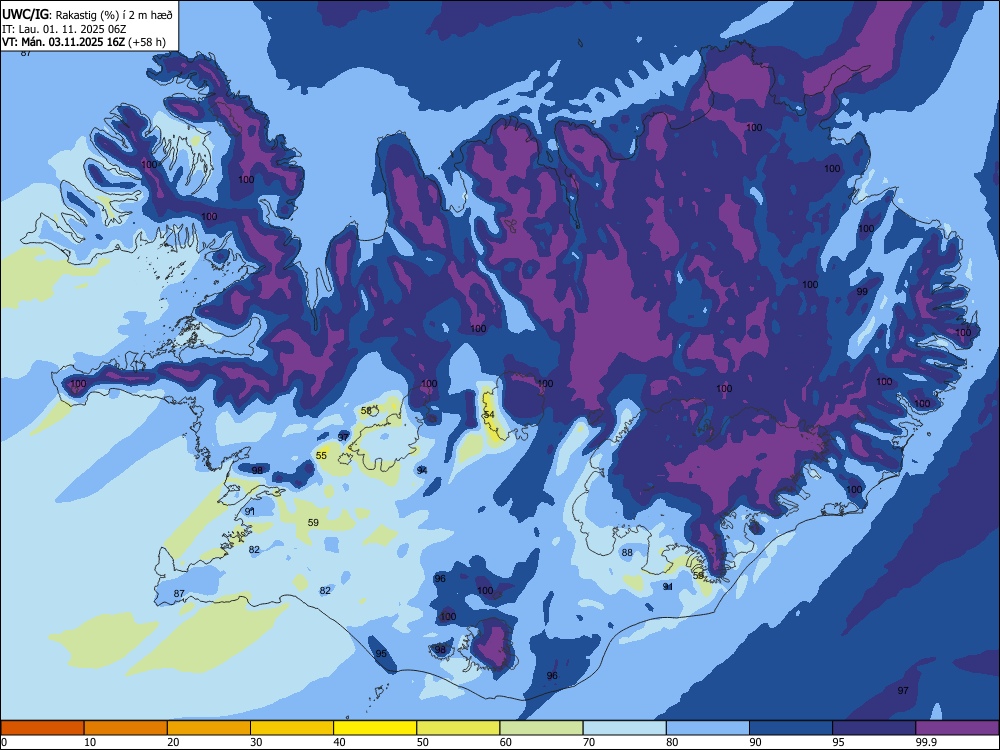Click the '30' tick label on the color scale
This screenshot has height=750, width=1000.
[256, 742]
